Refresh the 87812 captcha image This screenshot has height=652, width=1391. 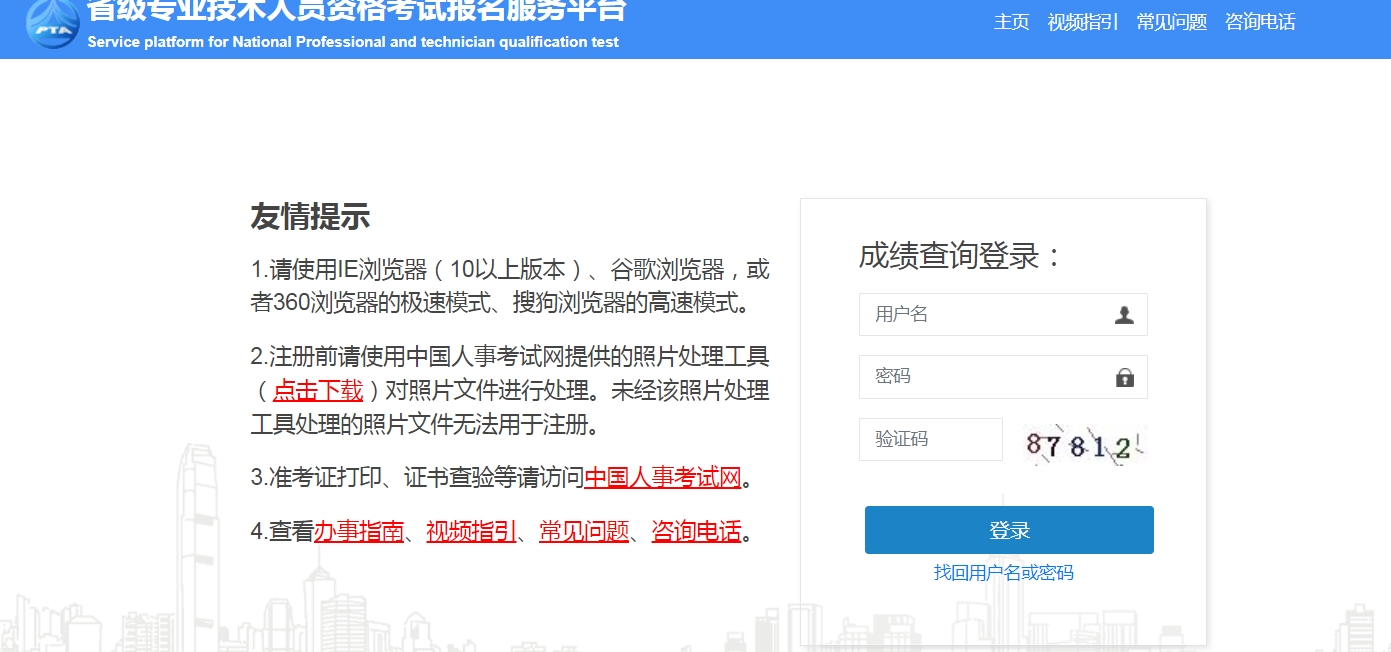tap(1084, 445)
